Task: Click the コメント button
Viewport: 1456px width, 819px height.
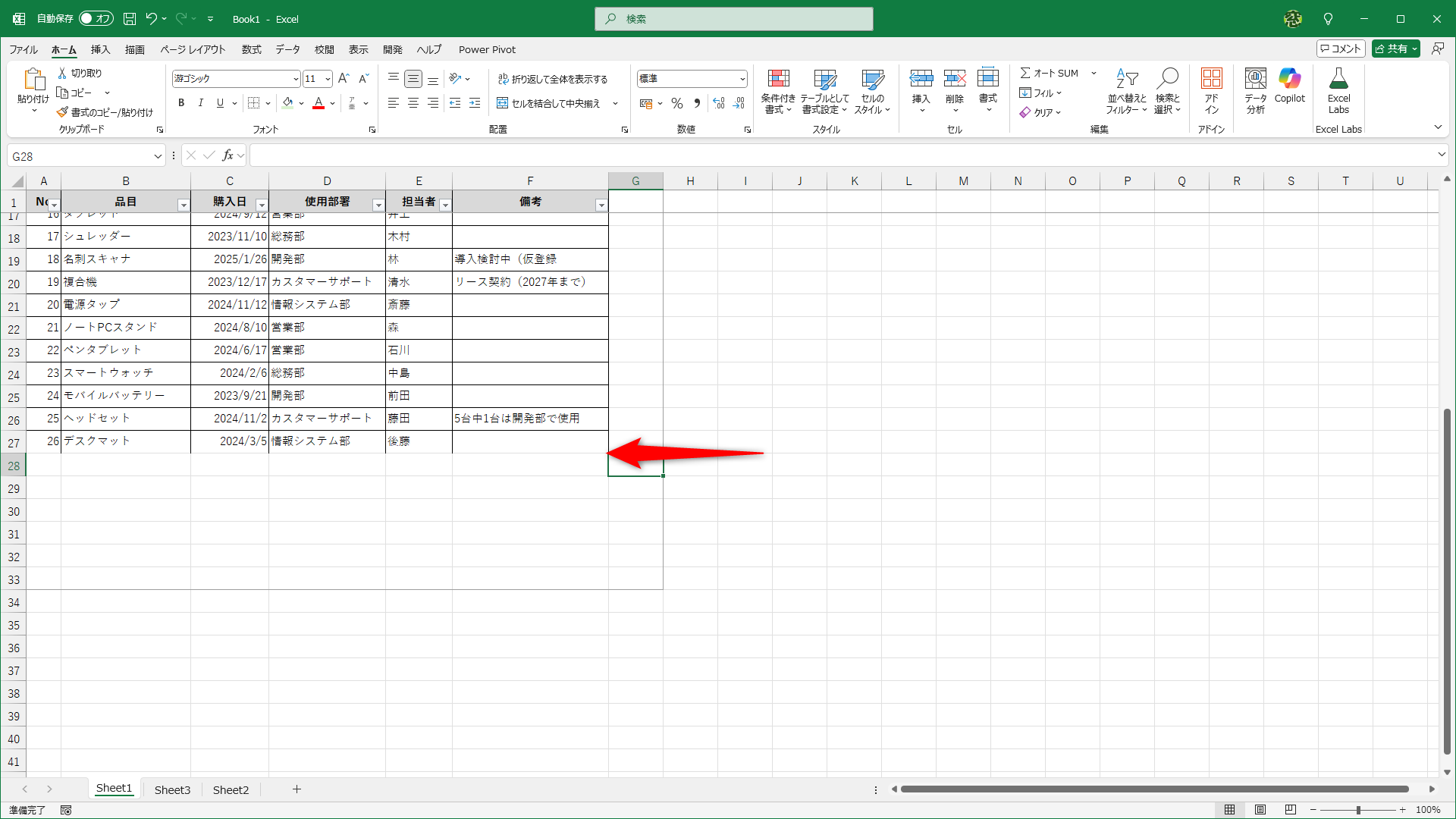Action: tap(1341, 49)
